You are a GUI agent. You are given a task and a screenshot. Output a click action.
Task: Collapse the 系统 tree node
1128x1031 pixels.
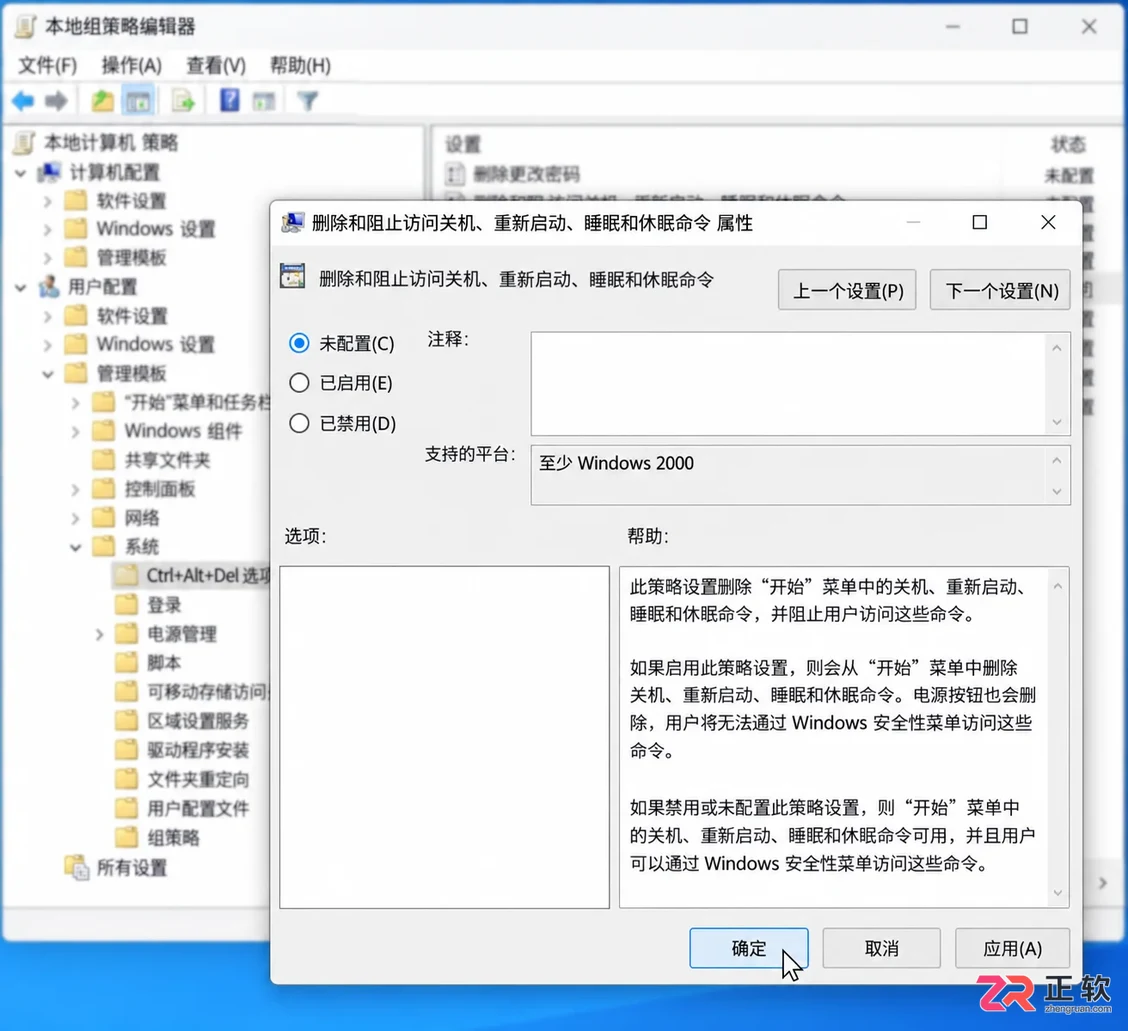tap(75, 548)
